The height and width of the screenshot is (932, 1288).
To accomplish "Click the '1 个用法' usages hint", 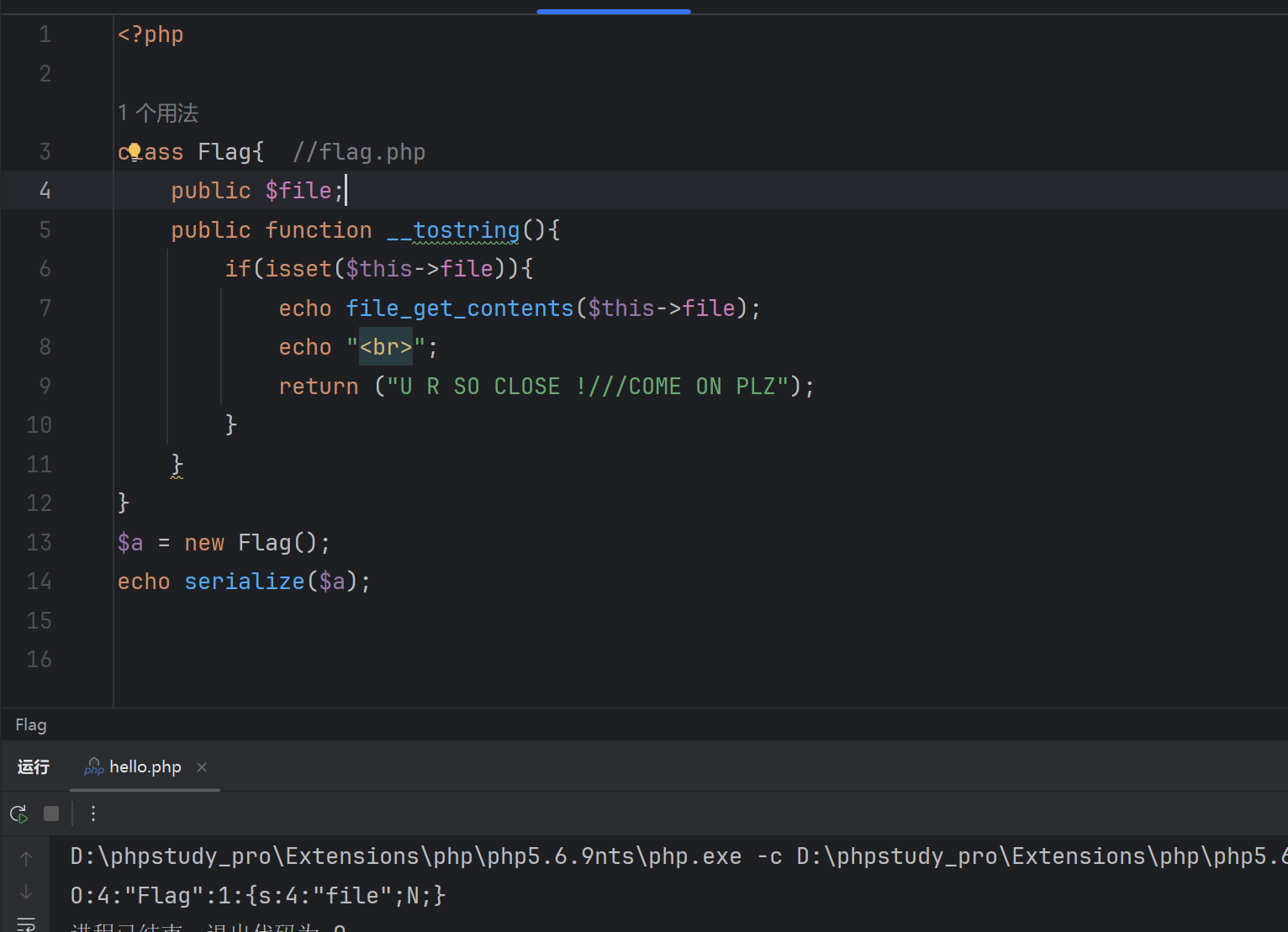I will [158, 113].
